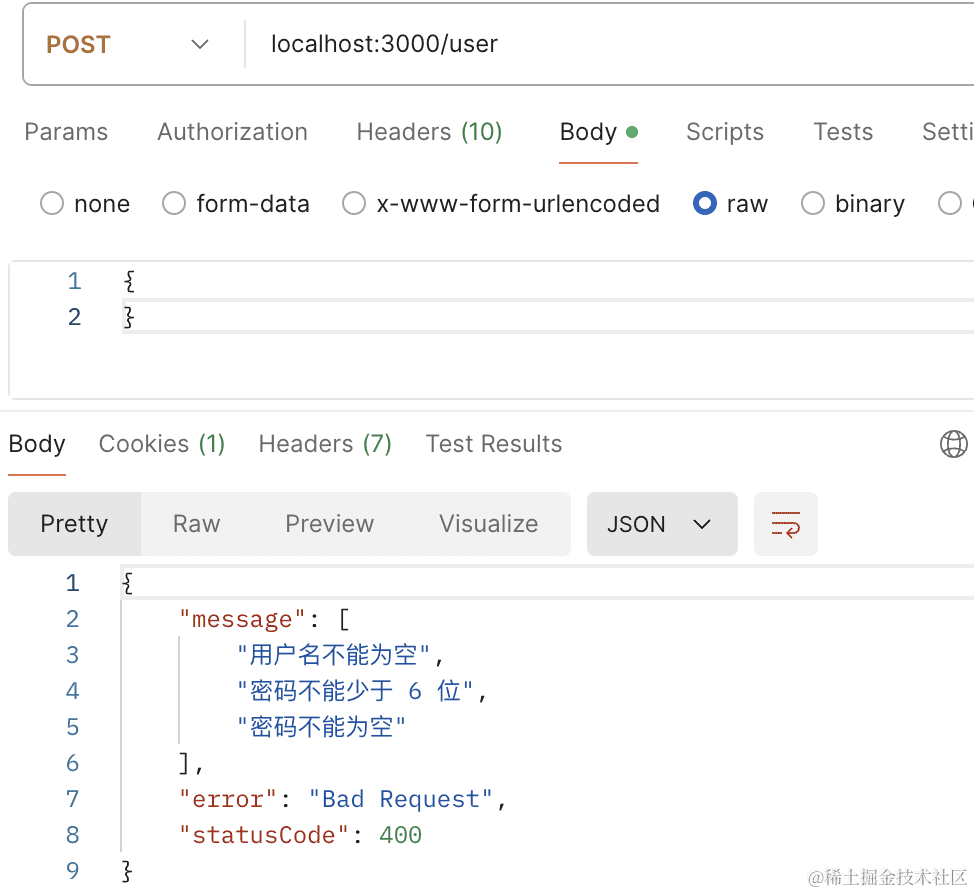Select binary body radio option
This screenshot has height=894, width=974.
point(813,204)
